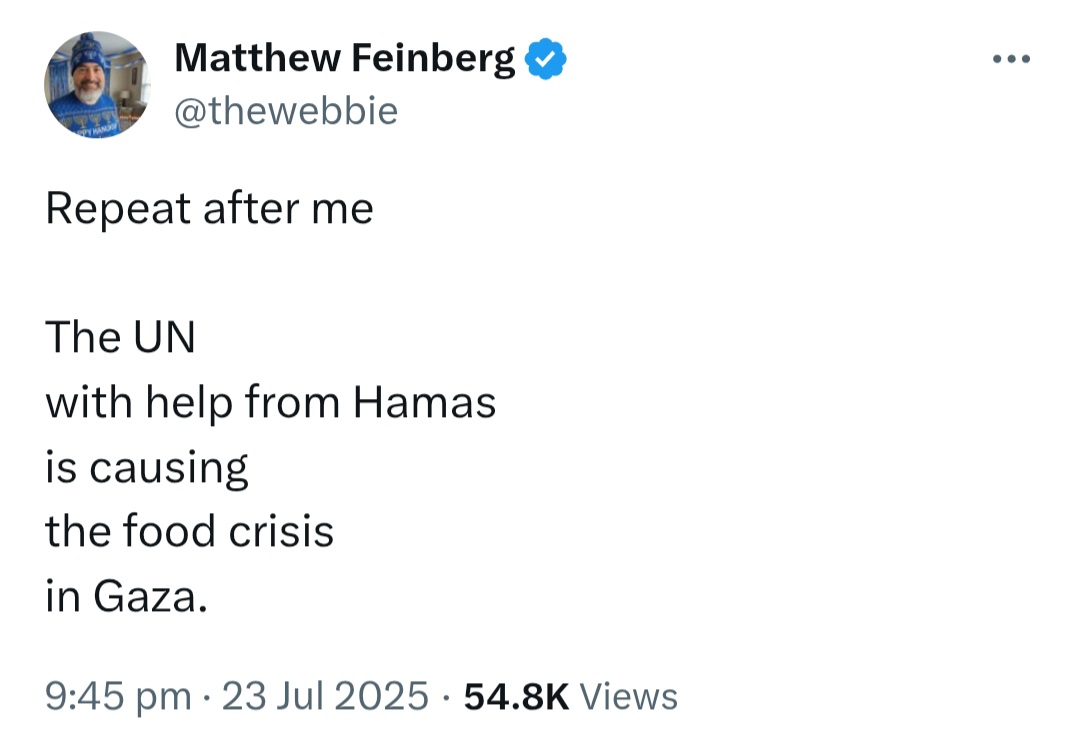Viewport: 1080px width, 751px height.
Task: Click the 54.8K view count number
Action: coord(517,696)
